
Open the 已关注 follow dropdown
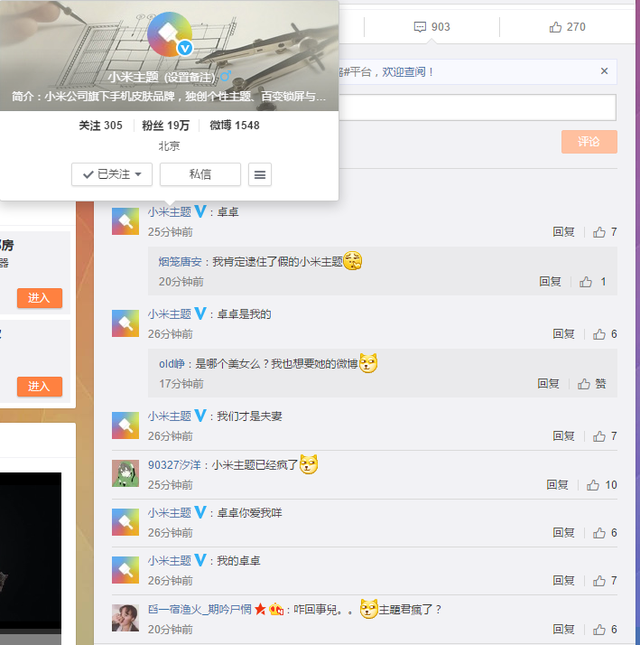coord(112,174)
